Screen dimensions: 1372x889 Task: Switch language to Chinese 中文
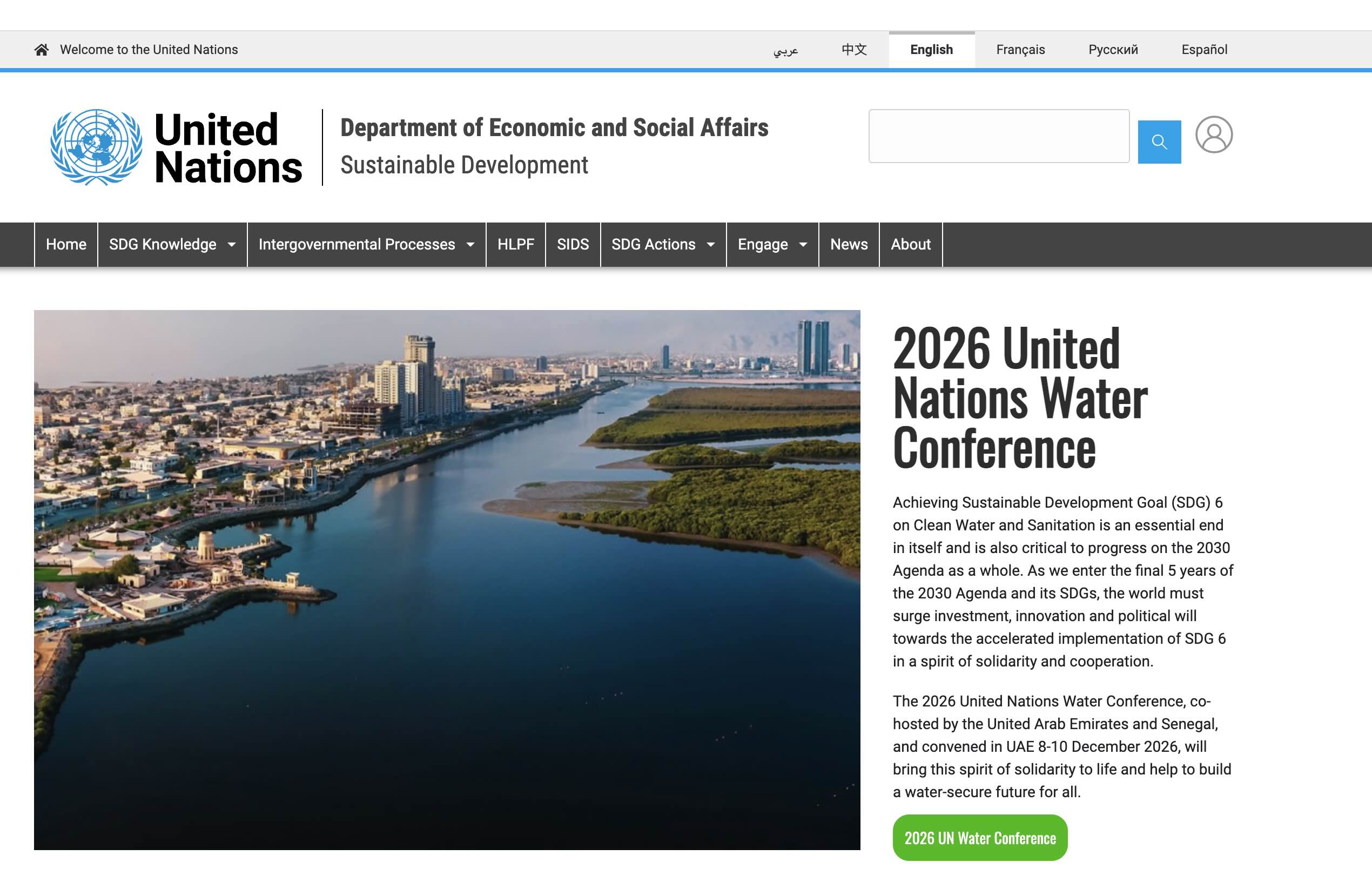(854, 50)
